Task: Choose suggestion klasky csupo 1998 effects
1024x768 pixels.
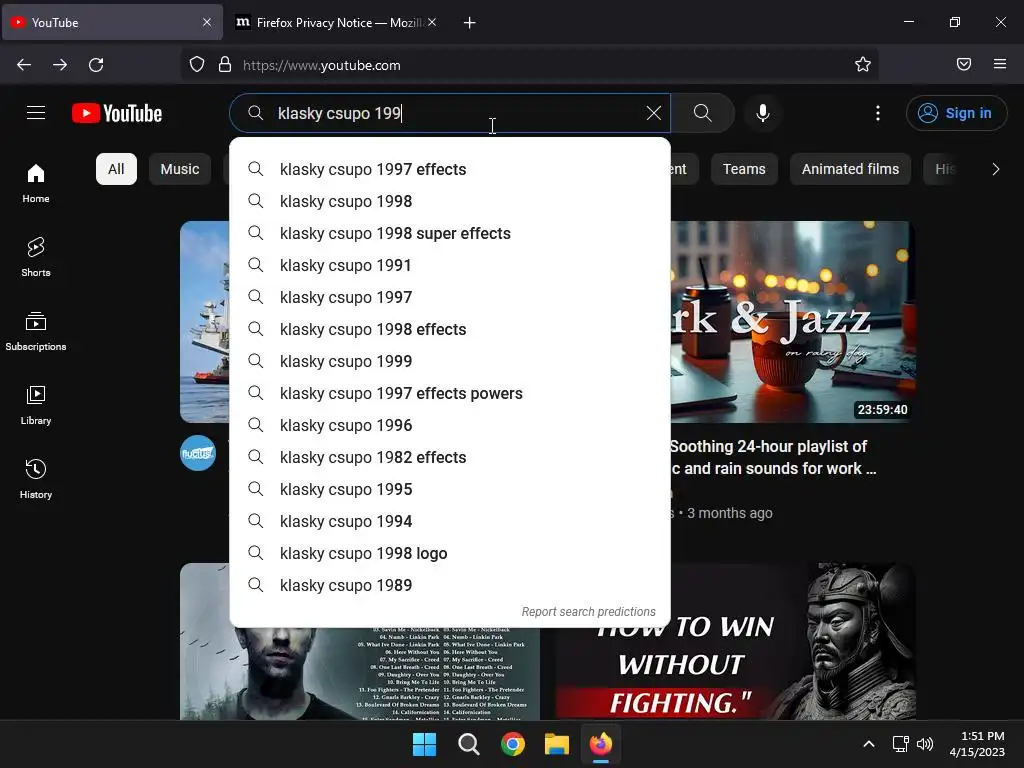Action: tap(450, 329)
